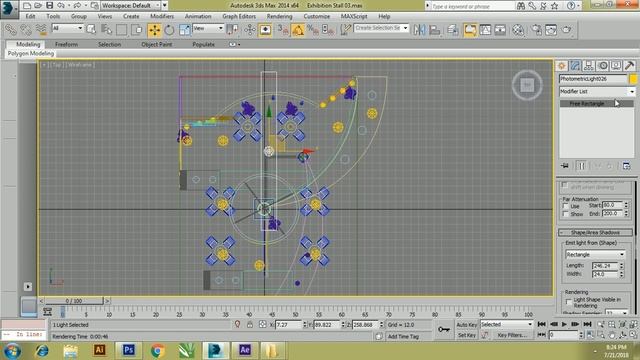Click the Key Filters button

click(x=512, y=335)
